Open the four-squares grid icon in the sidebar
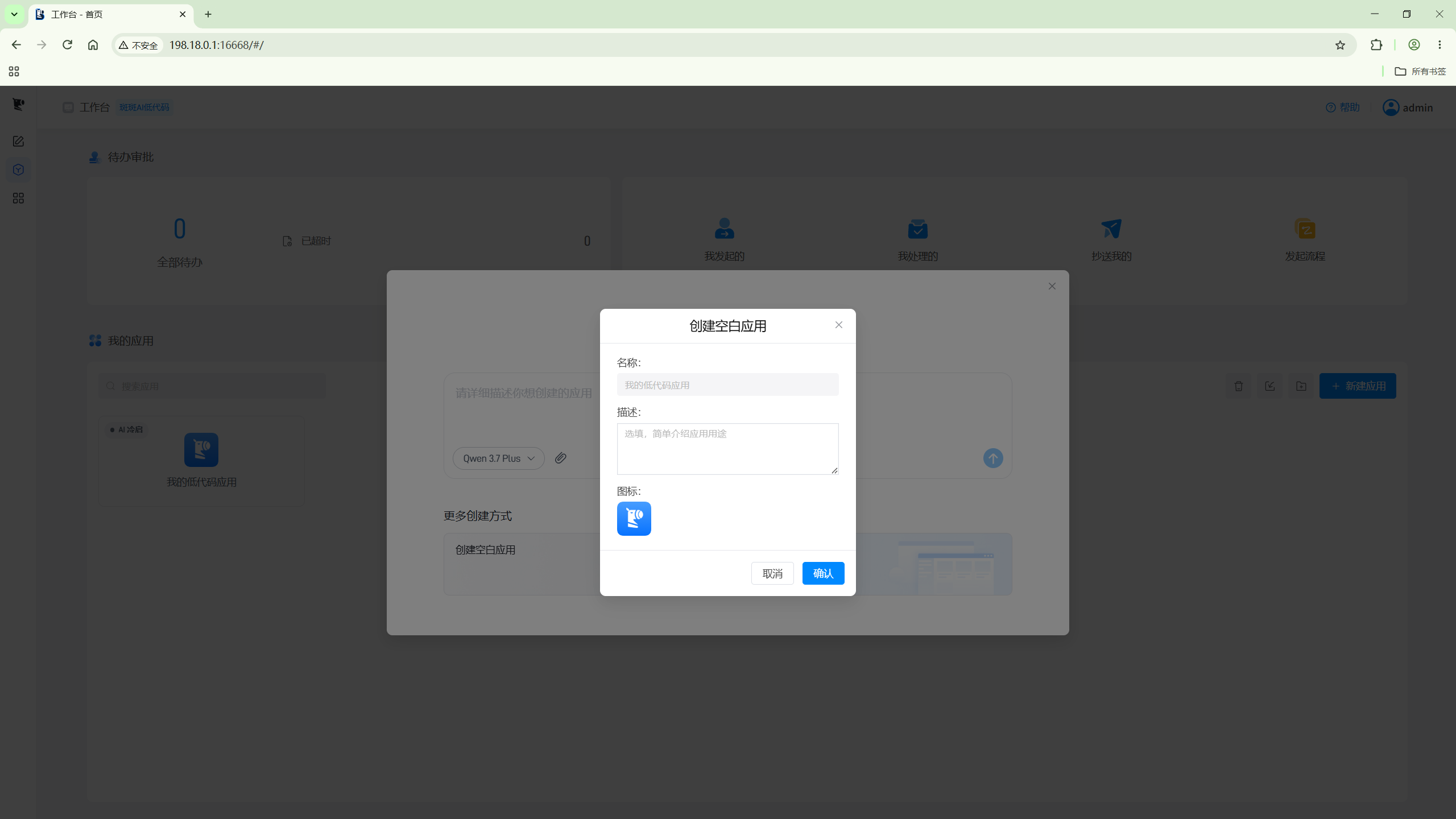The height and width of the screenshot is (819, 1456). pos(18,198)
